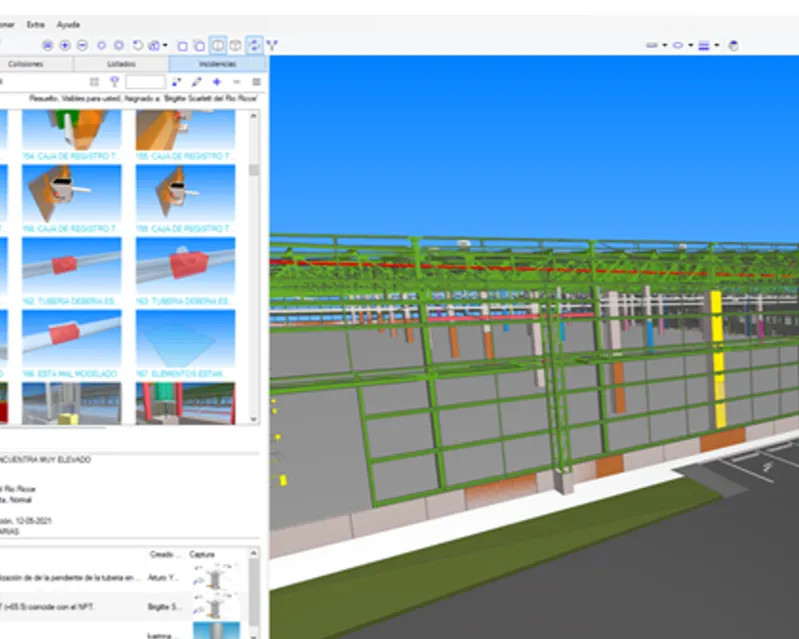Click the rotate view arrow icon
Screen dimensions: 799x639
pyautogui.click(x=137, y=45)
